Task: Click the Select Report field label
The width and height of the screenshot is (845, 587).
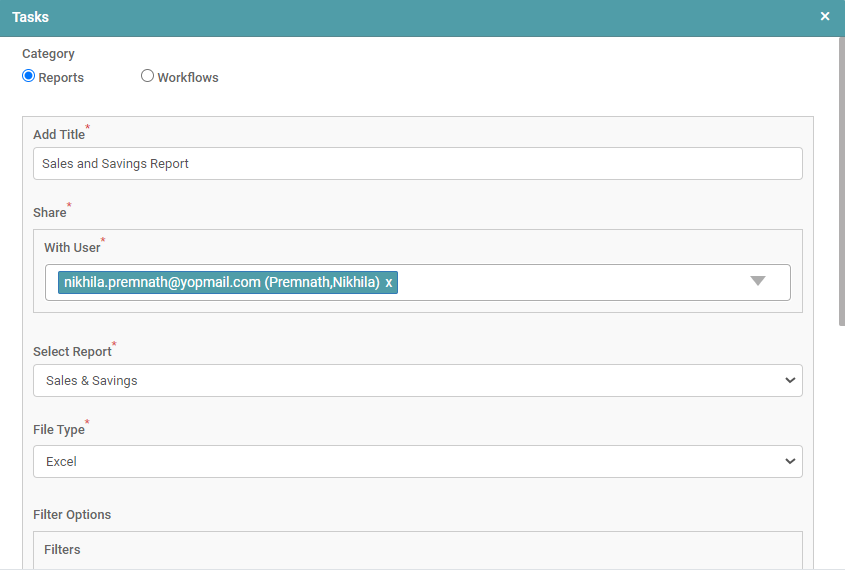Action: coord(72,352)
